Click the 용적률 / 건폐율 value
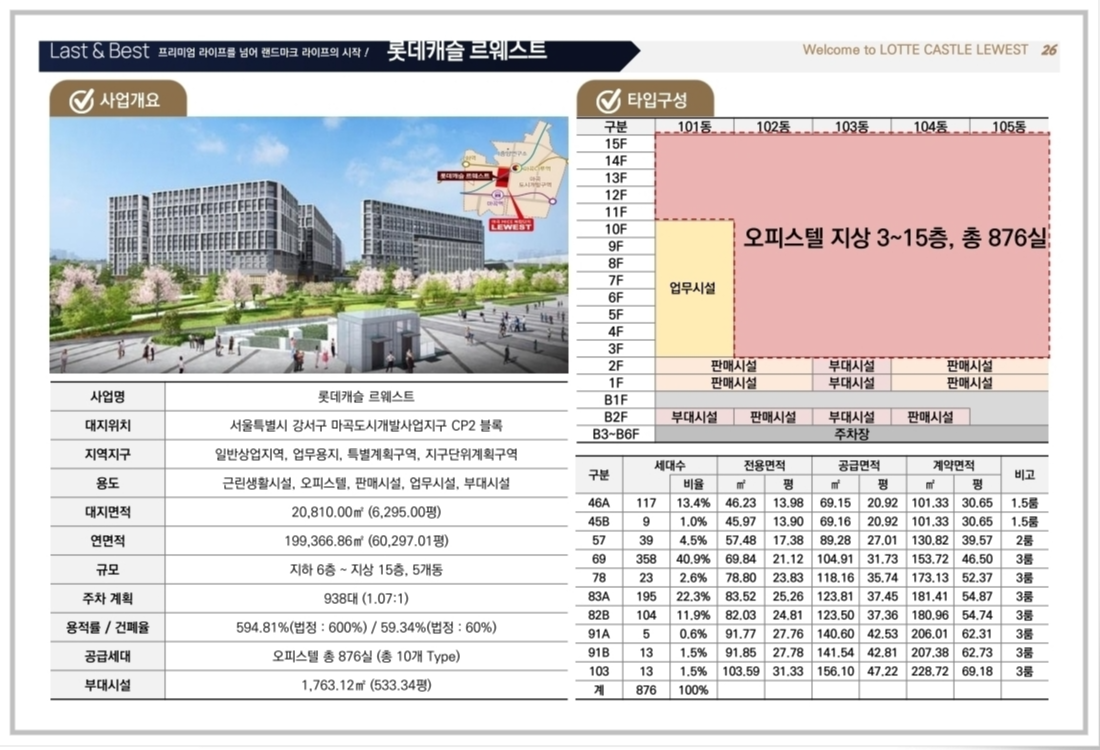 (x=366, y=627)
